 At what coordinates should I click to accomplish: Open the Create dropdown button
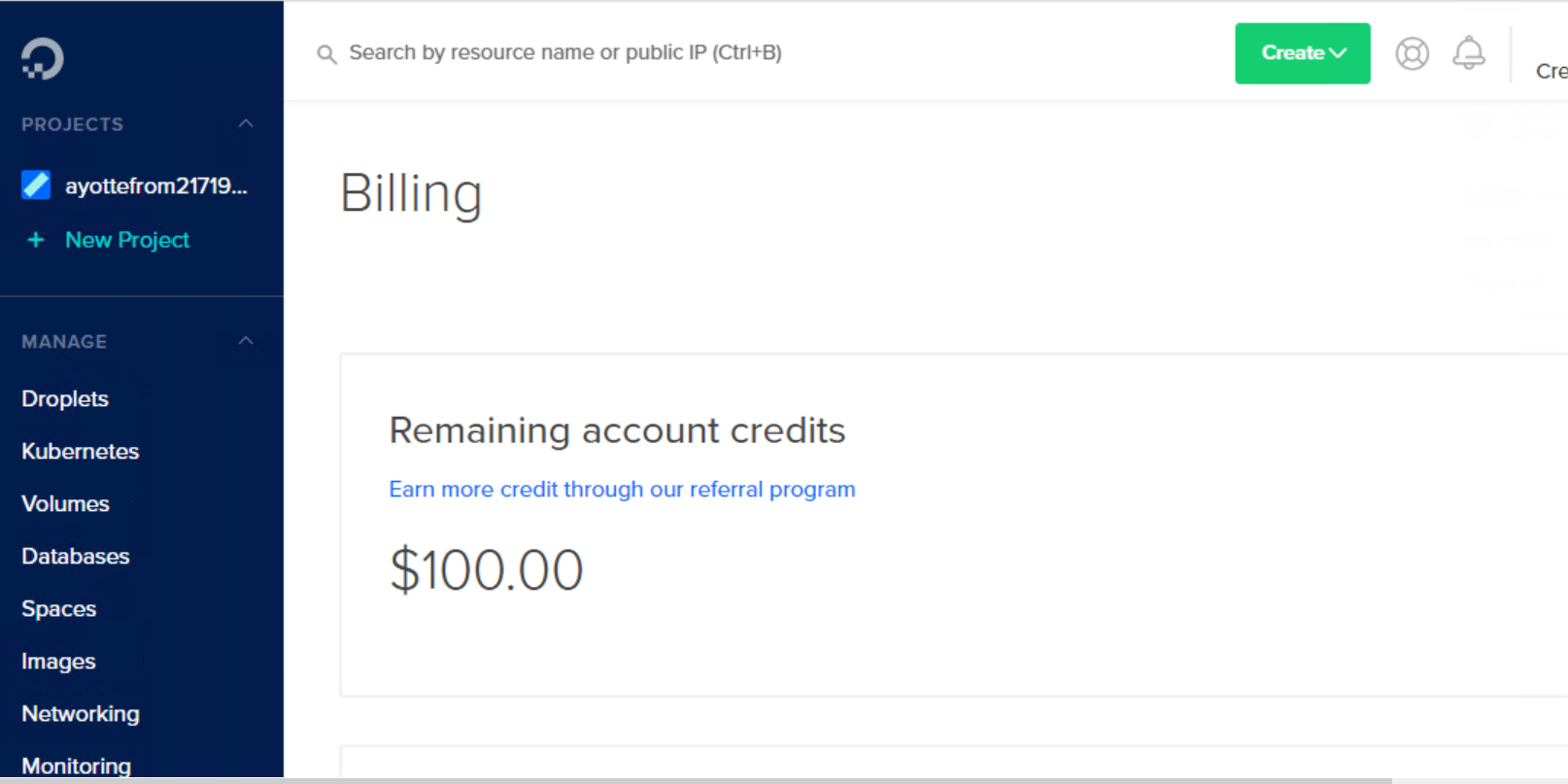[x=1302, y=53]
